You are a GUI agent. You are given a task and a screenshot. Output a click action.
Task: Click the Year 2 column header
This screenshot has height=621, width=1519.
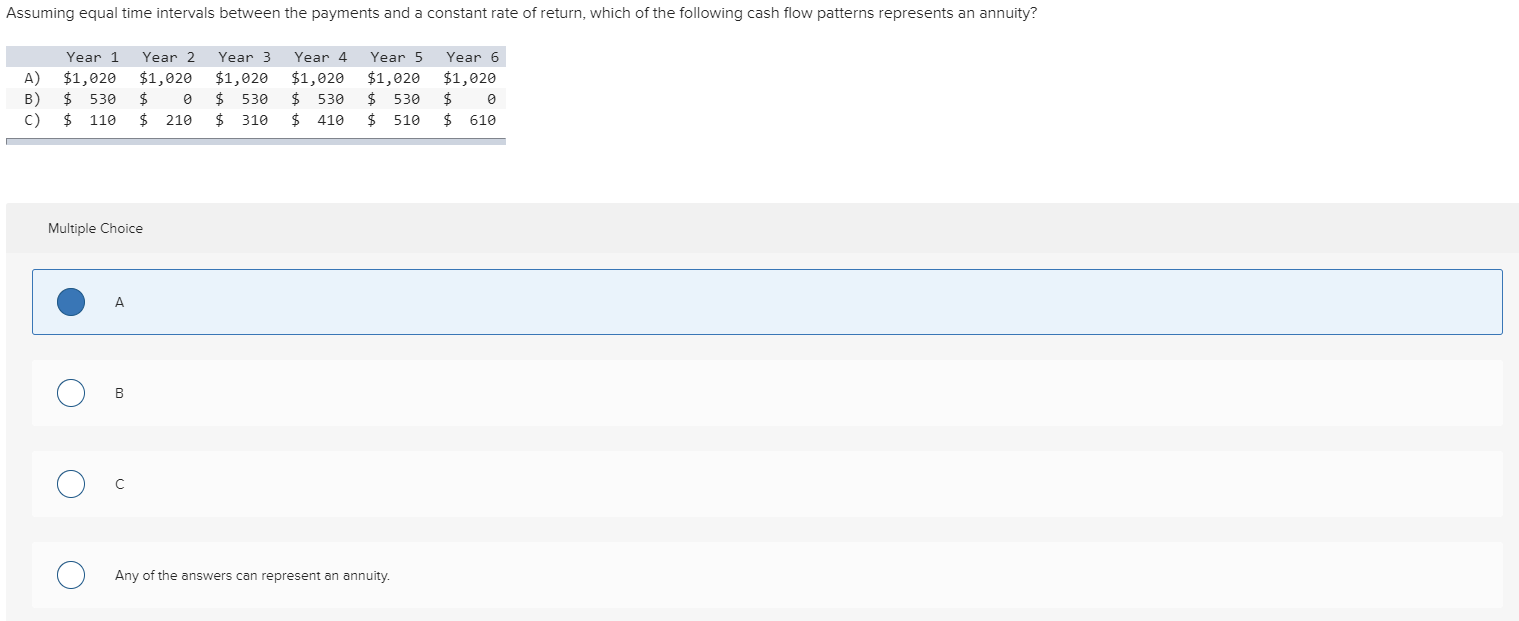point(167,57)
